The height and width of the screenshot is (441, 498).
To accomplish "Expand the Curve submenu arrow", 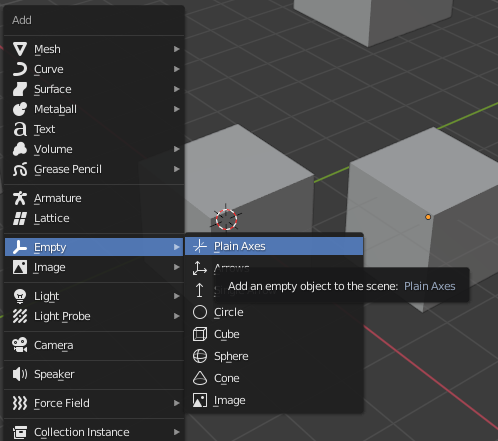I will pyautogui.click(x=177, y=69).
